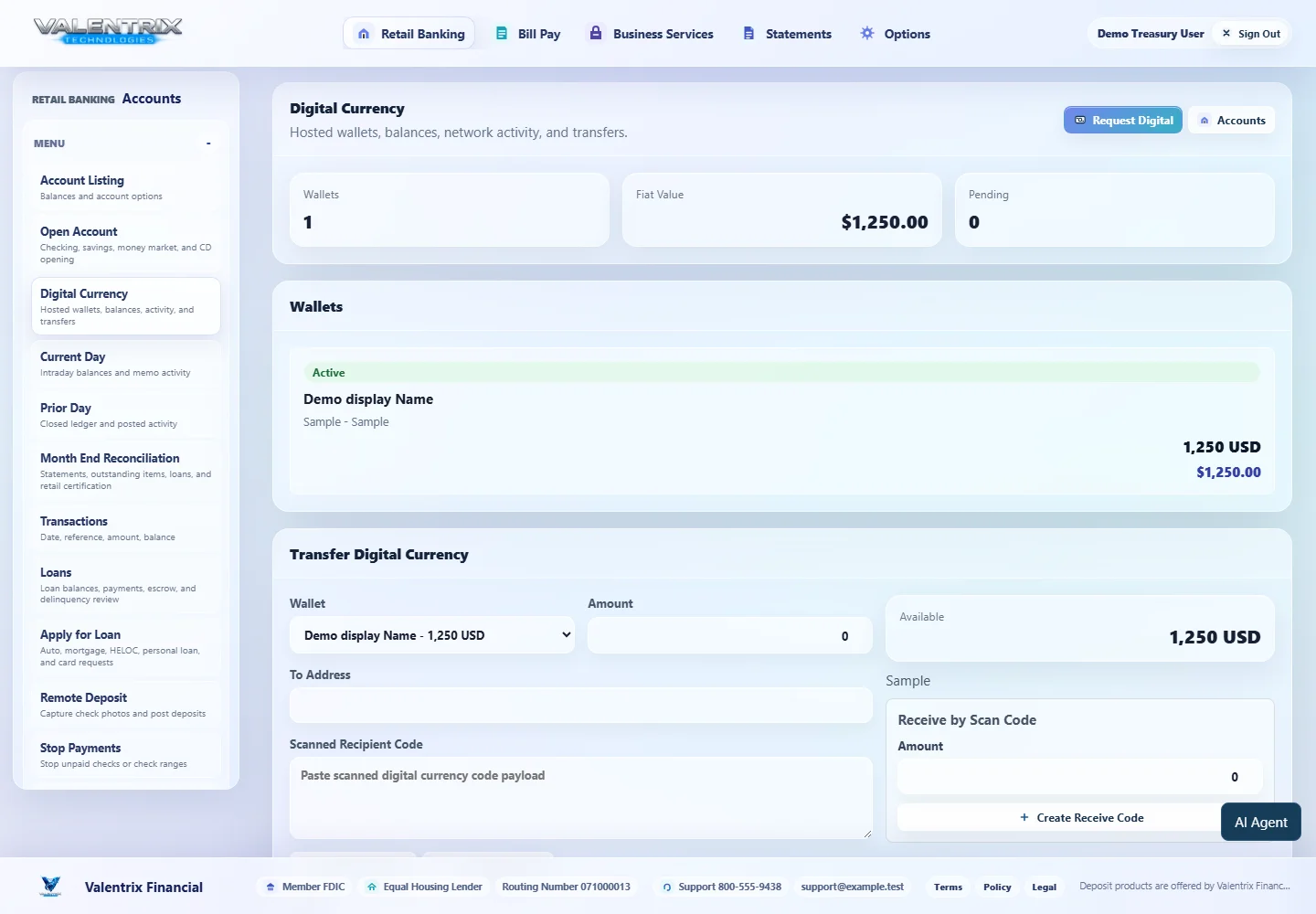Open the Policy footer link

coord(997,887)
